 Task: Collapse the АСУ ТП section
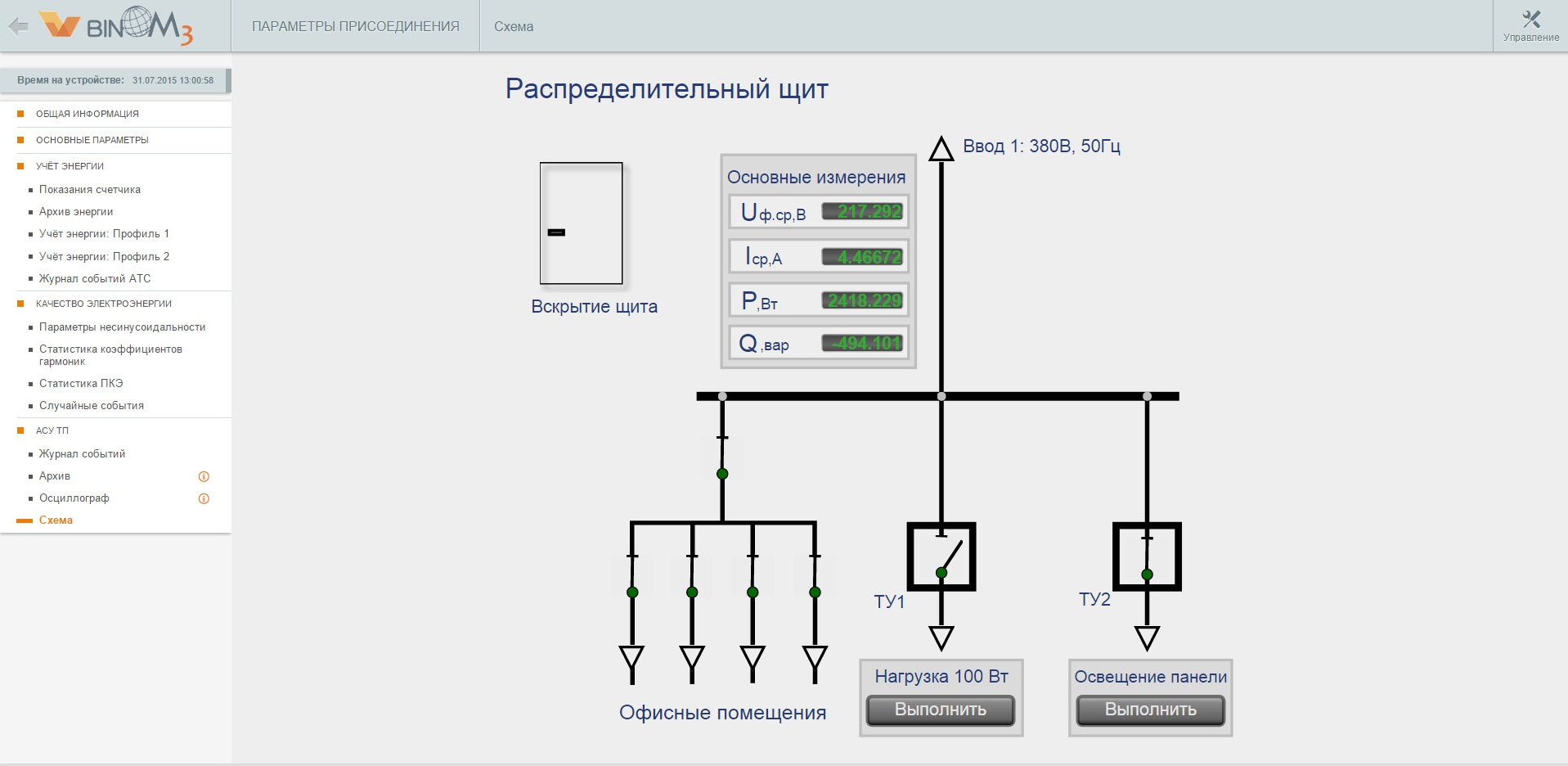[52, 430]
